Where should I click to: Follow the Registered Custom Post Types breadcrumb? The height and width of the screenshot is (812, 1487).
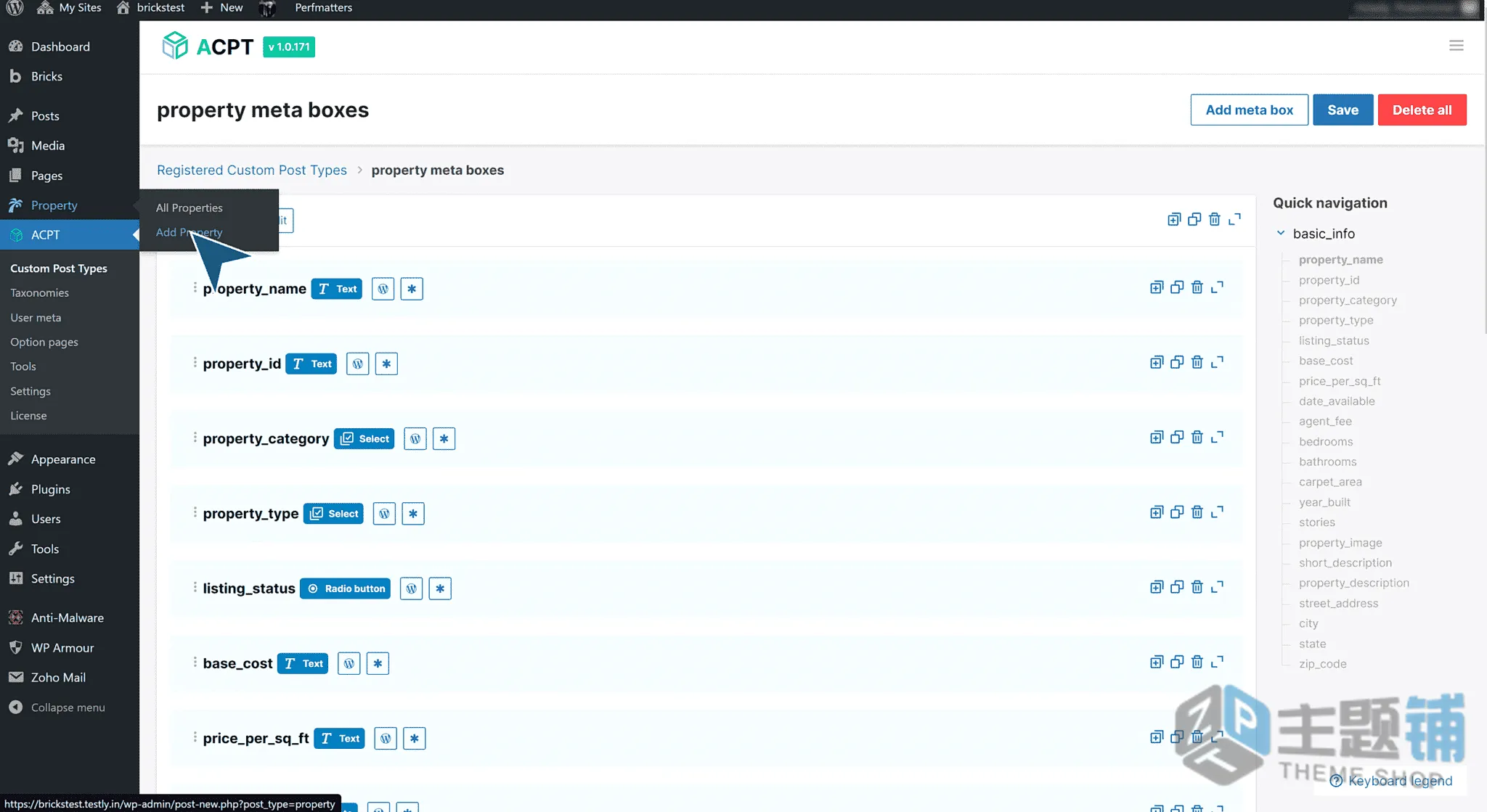[252, 170]
